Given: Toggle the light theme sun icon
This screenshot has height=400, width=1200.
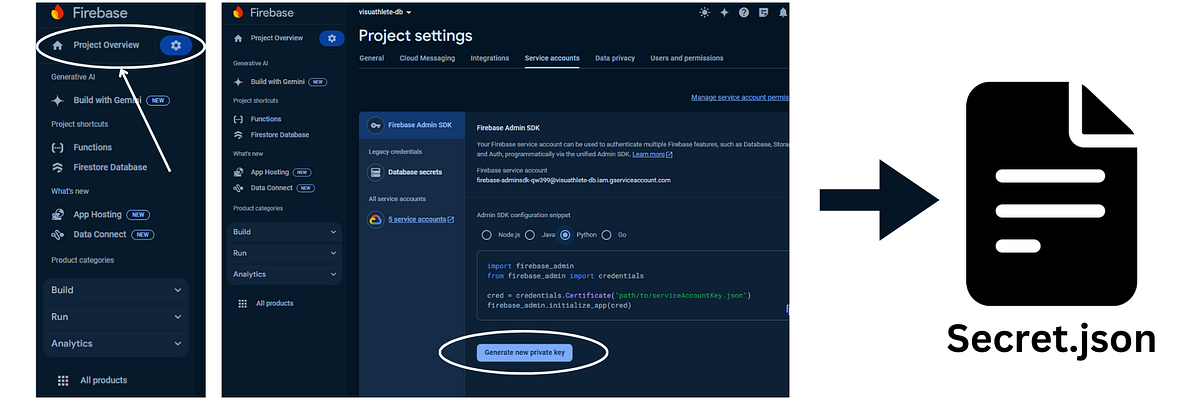Looking at the screenshot, I should click(704, 12).
